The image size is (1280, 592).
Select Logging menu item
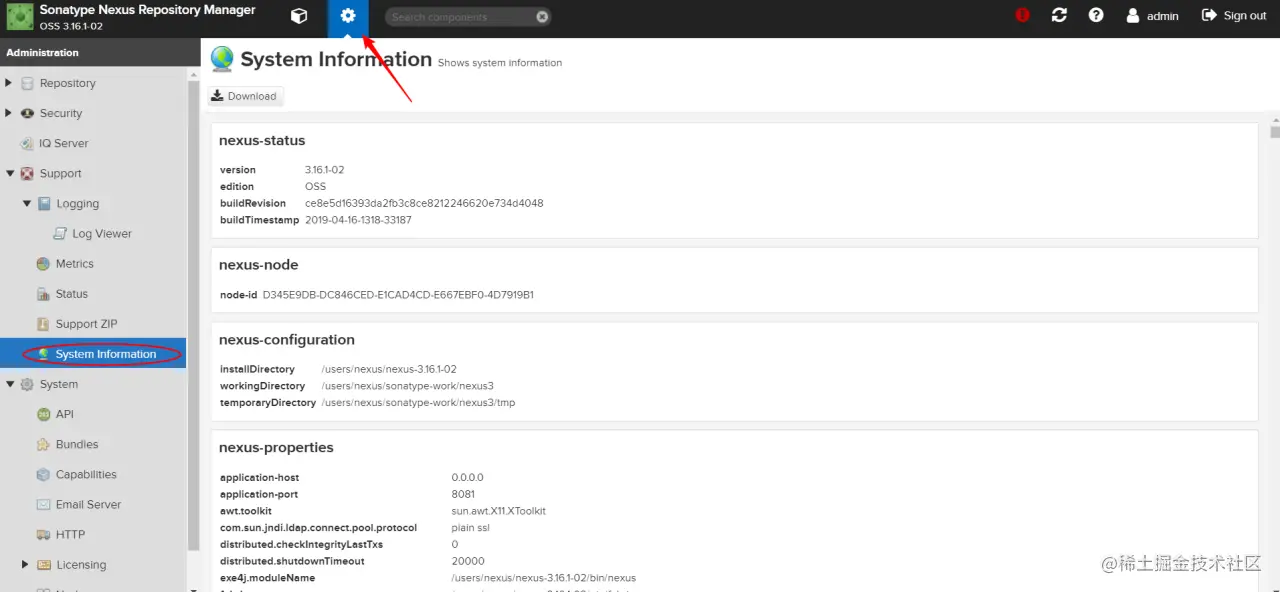(x=77, y=203)
